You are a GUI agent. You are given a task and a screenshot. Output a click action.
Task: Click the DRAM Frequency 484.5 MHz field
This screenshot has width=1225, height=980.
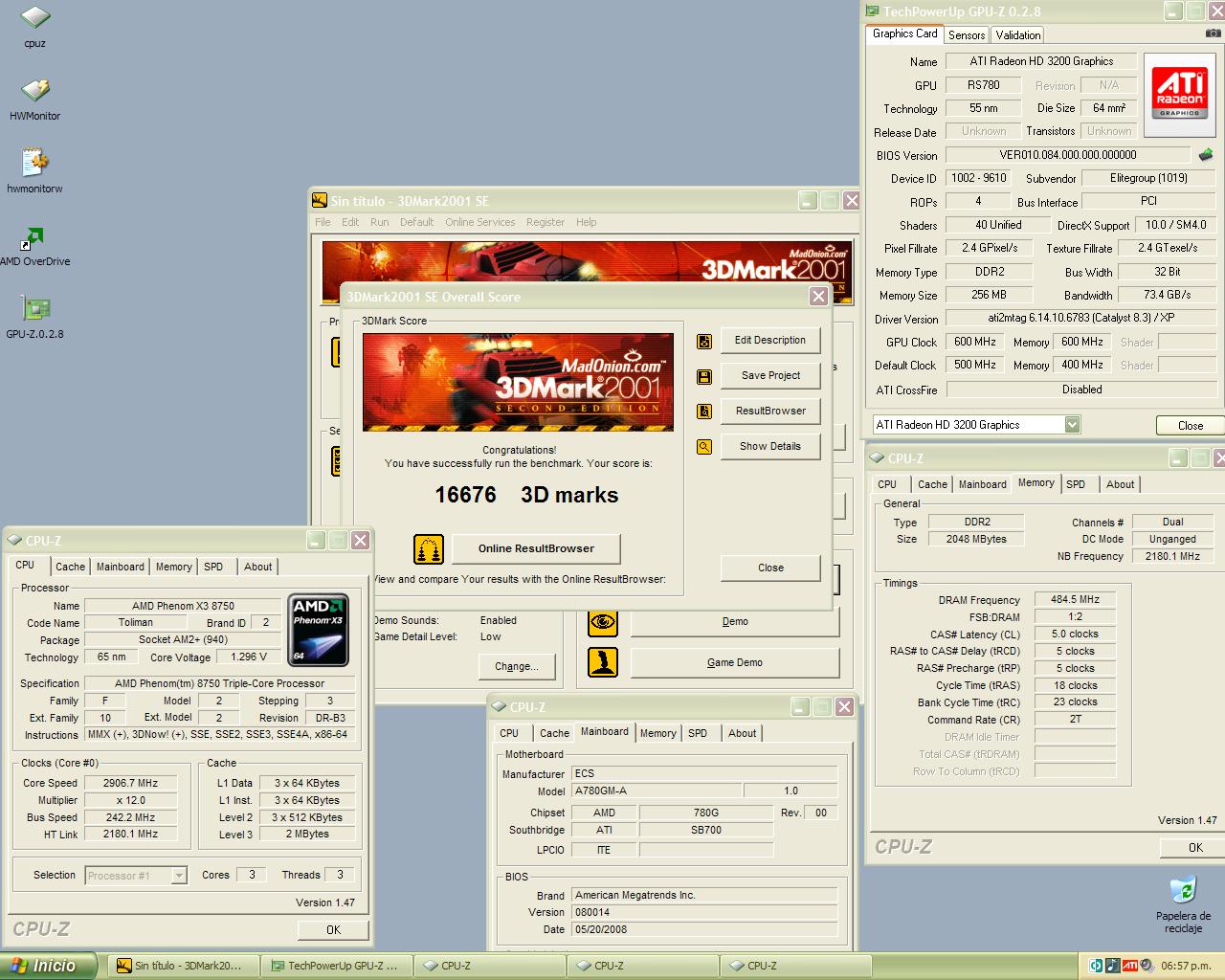1075,600
